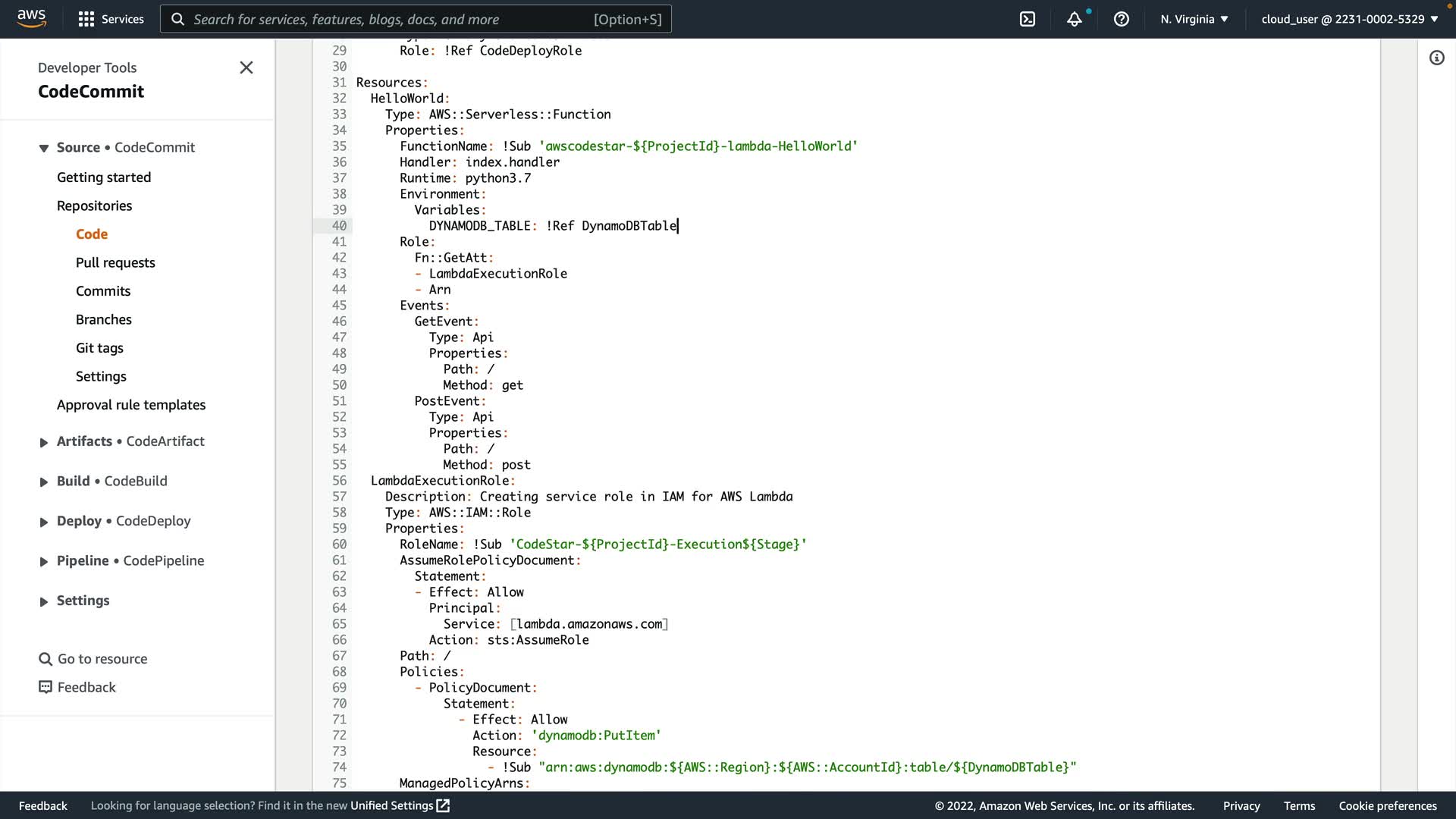This screenshot has height=819, width=1456.
Task: Expand the Build CodeBuild section
Action: (x=44, y=482)
